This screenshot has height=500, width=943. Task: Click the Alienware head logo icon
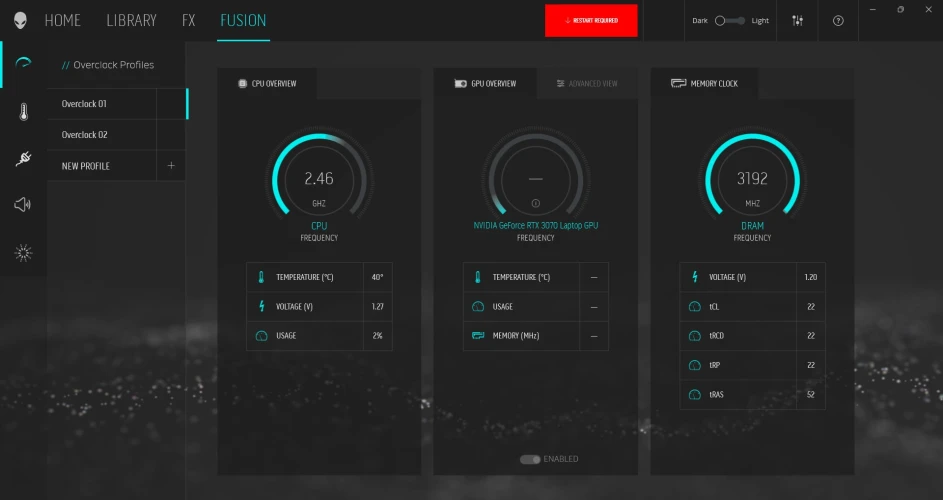tap(21, 20)
